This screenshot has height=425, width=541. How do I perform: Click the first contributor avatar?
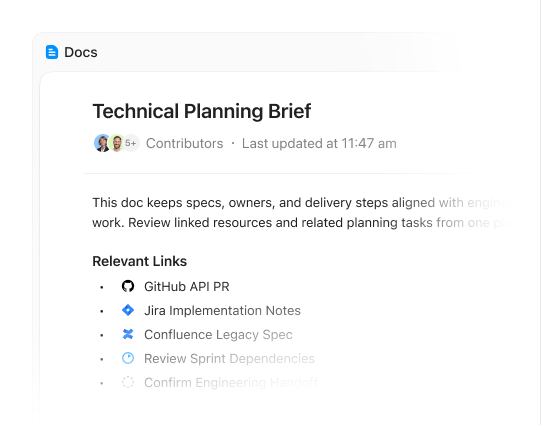click(x=102, y=143)
